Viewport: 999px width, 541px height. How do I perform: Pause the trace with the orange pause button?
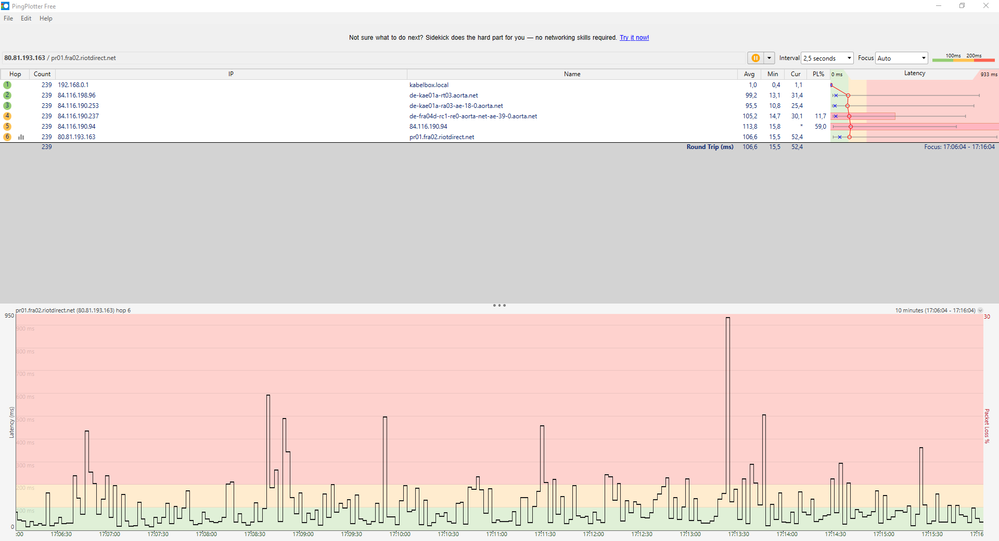[755, 58]
